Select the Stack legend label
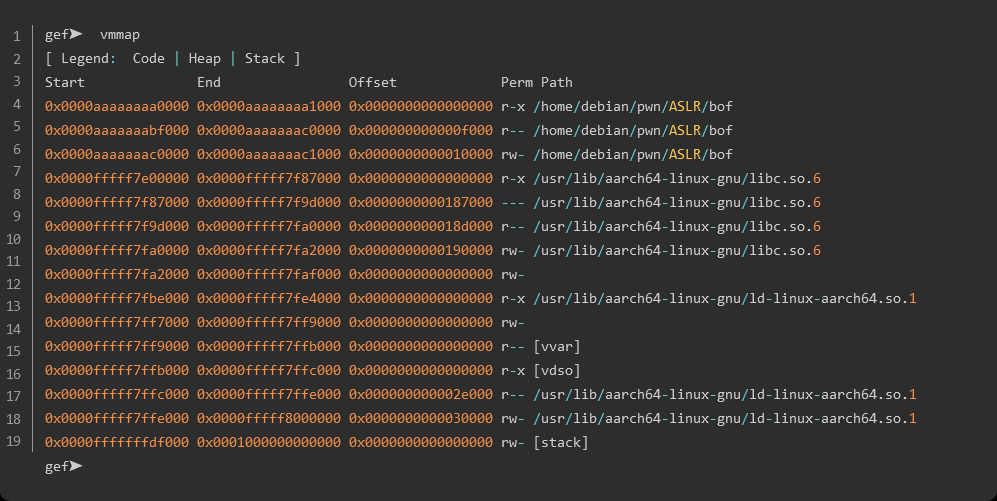The image size is (997, 501). 265,59
